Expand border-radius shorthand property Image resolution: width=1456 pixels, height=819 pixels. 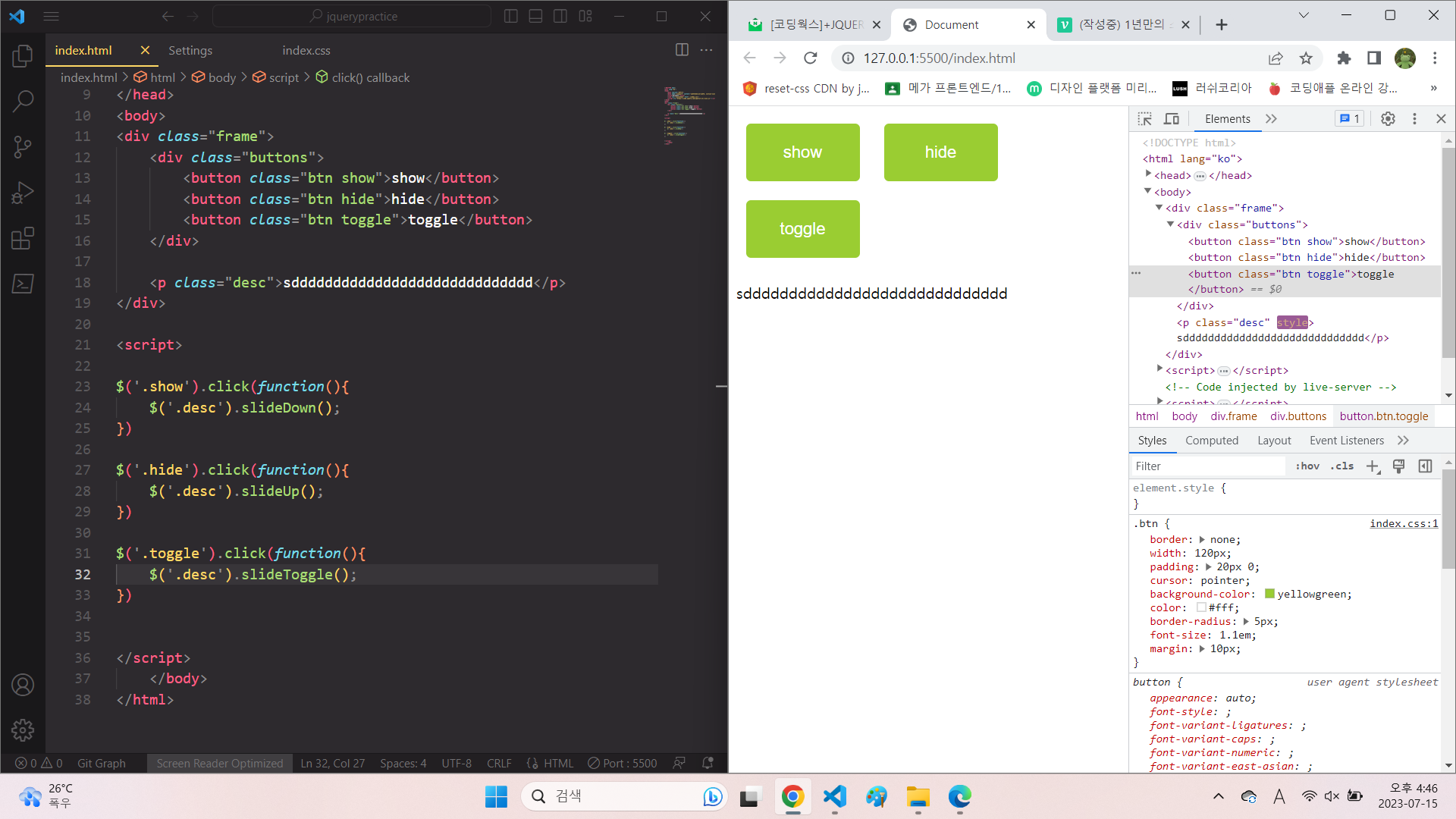1246,622
